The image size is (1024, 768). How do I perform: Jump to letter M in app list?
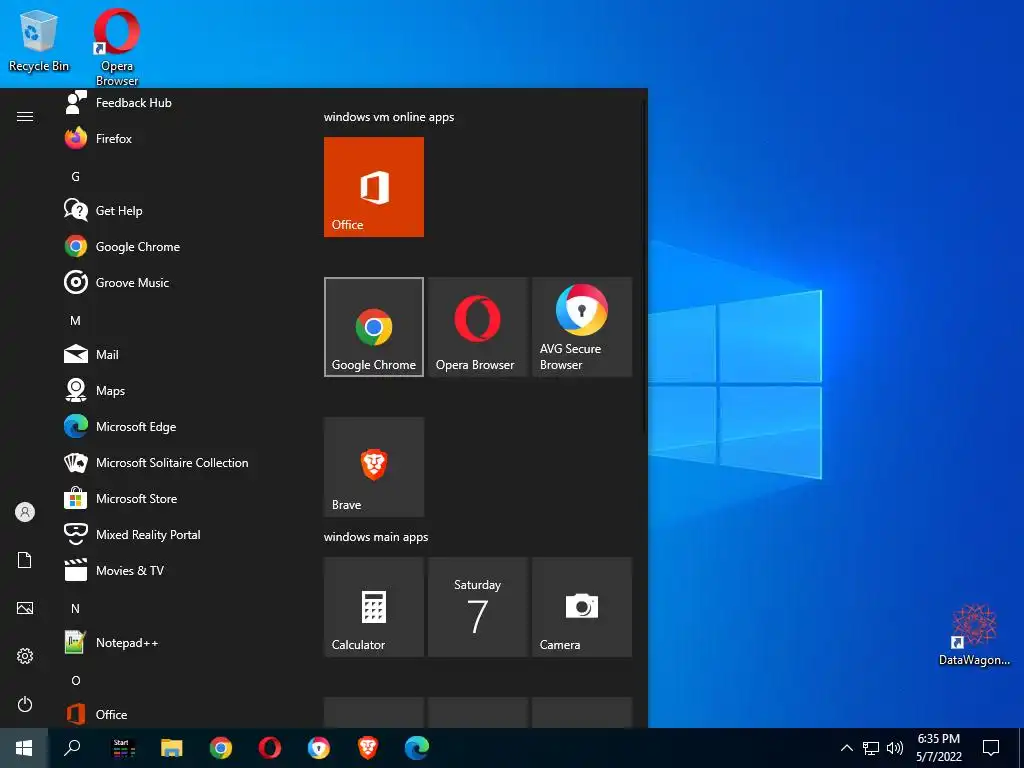(x=76, y=321)
